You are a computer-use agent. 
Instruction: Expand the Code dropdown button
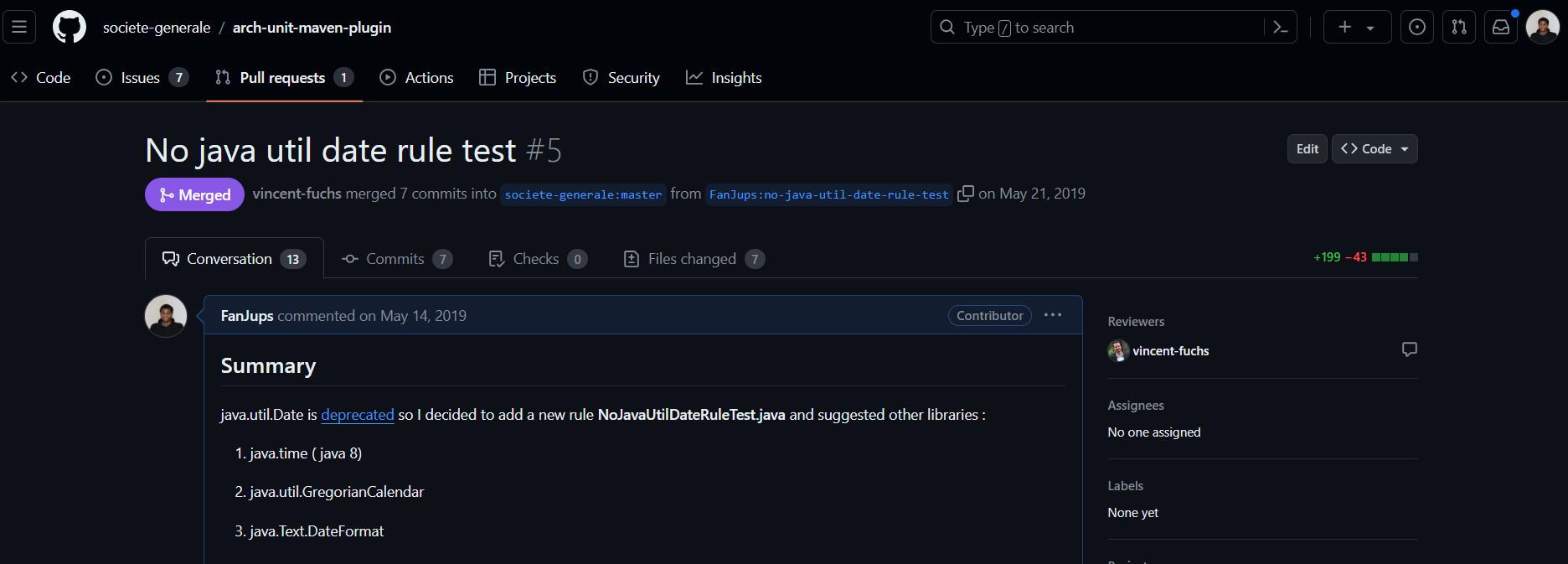pos(1375,149)
